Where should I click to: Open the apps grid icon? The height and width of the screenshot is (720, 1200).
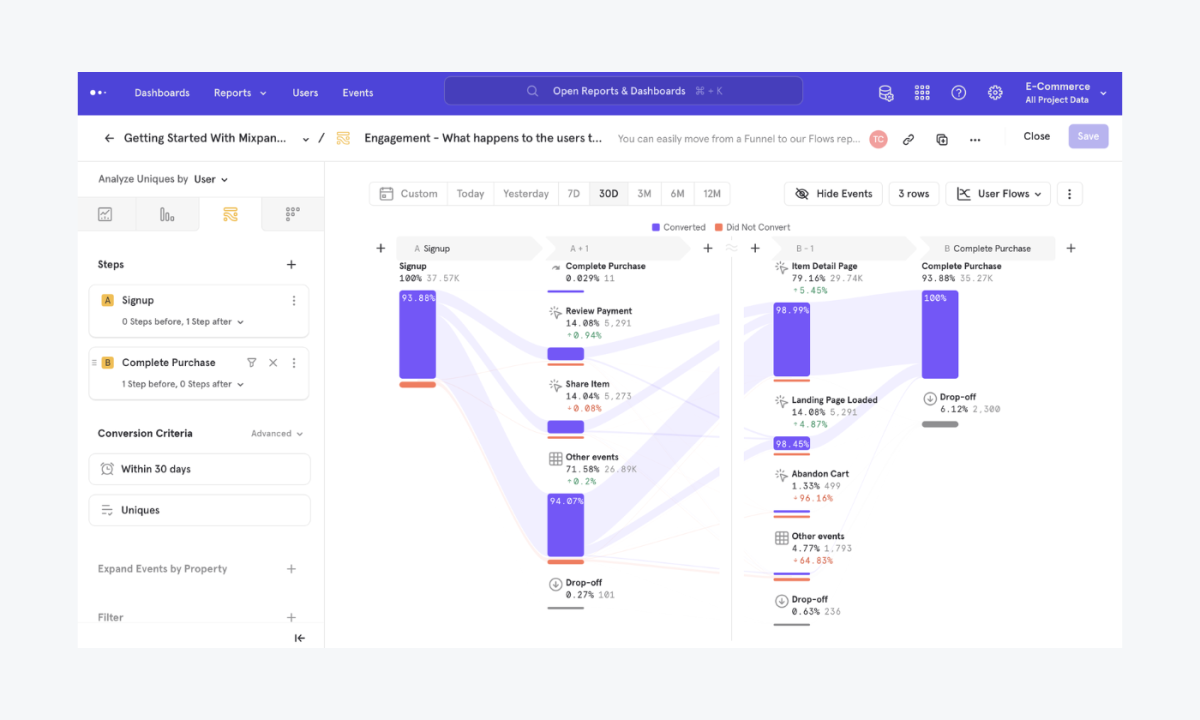(x=922, y=93)
